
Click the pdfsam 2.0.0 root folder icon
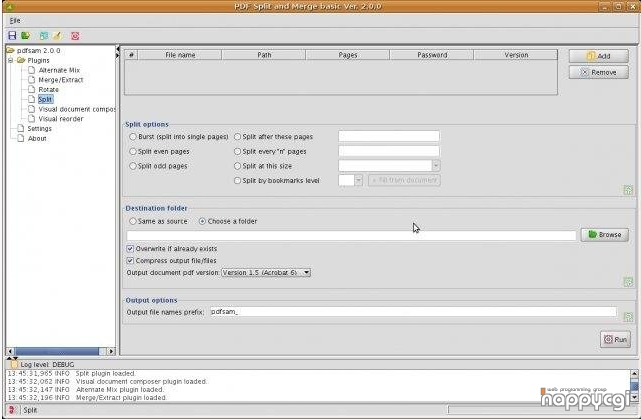click(x=11, y=50)
